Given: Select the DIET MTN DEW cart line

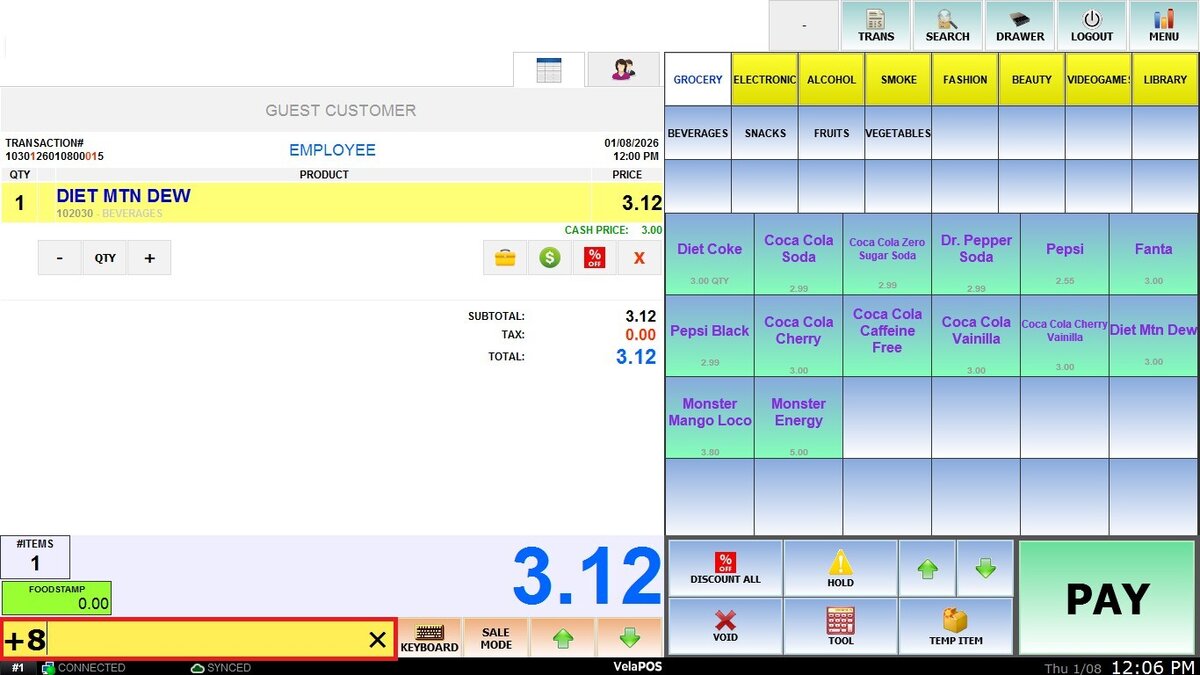Looking at the screenshot, I should (x=331, y=203).
